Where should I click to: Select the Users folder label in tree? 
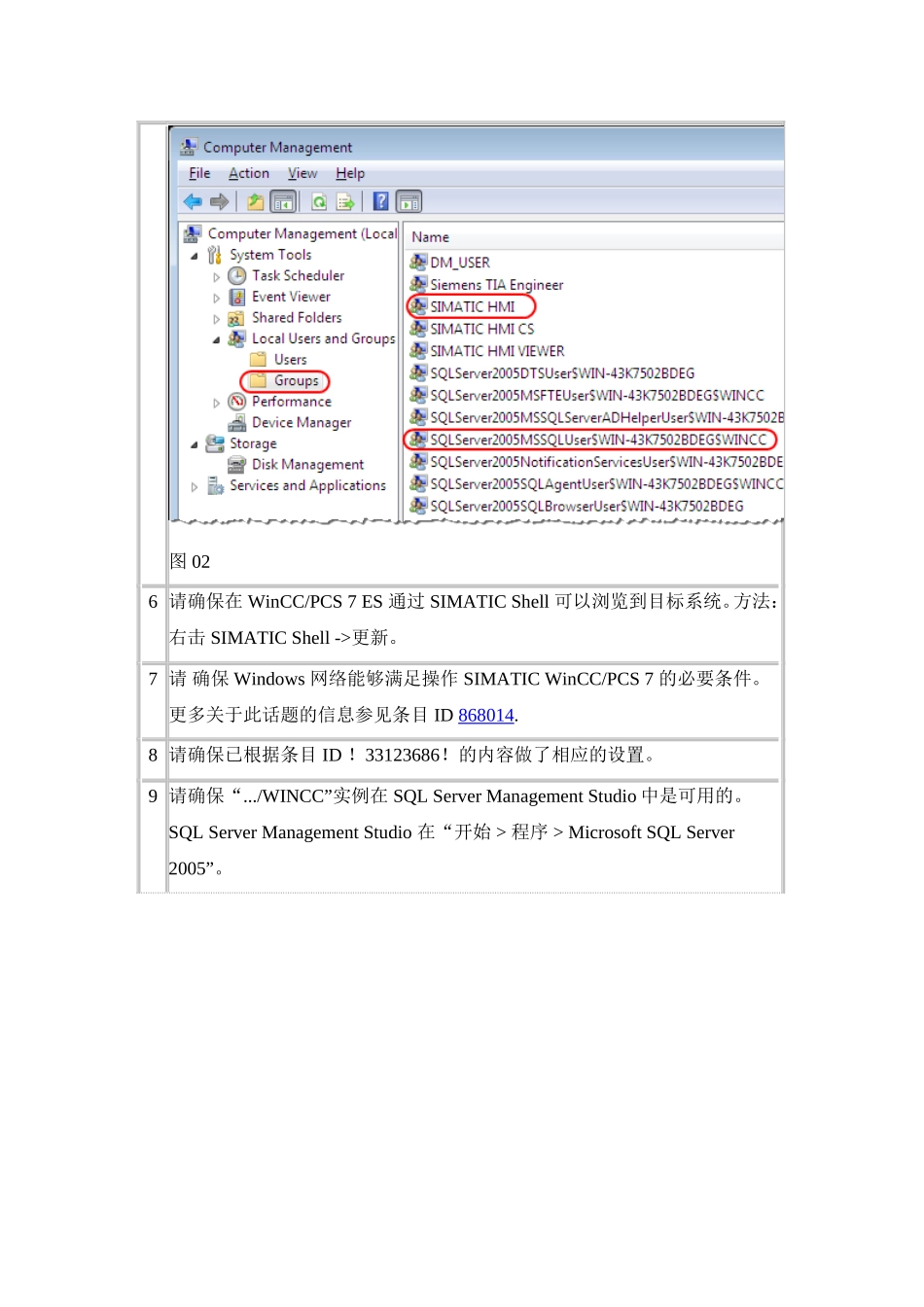[290, 360]
